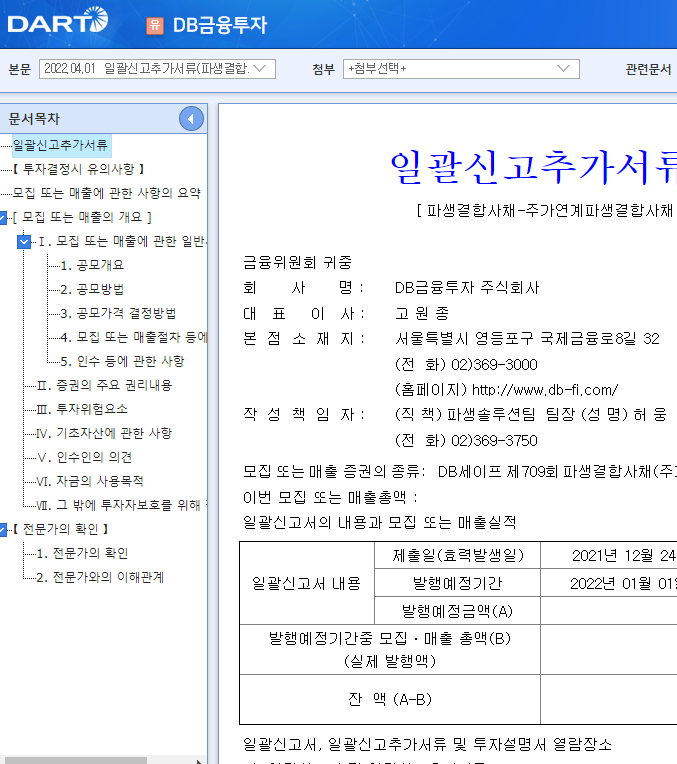The width and height of the screenshot is (677, 764).
Task: Collapse the 모집 또는 매출의 개요 tree node
Action: point(3,217)
